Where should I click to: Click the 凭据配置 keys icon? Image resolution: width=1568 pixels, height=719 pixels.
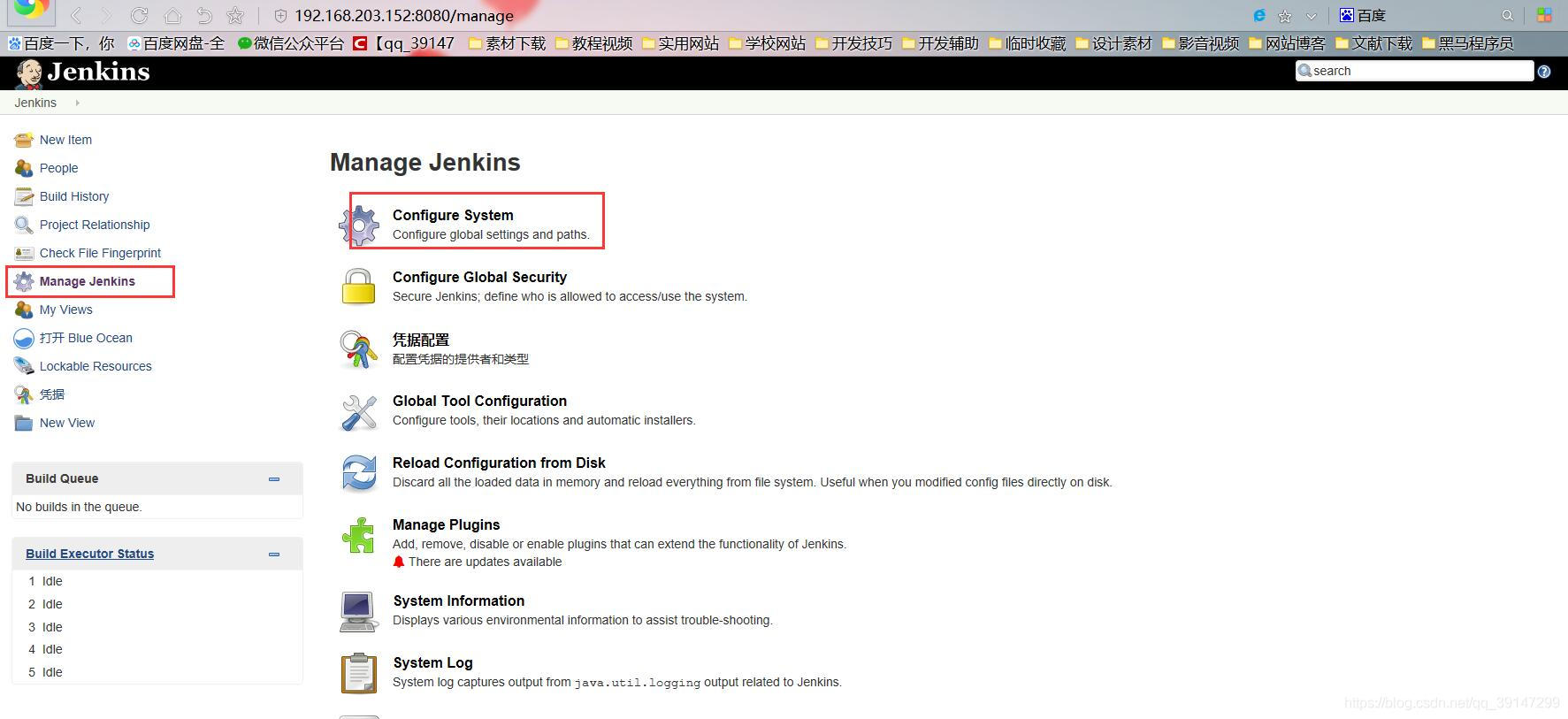tap(359, 348)
